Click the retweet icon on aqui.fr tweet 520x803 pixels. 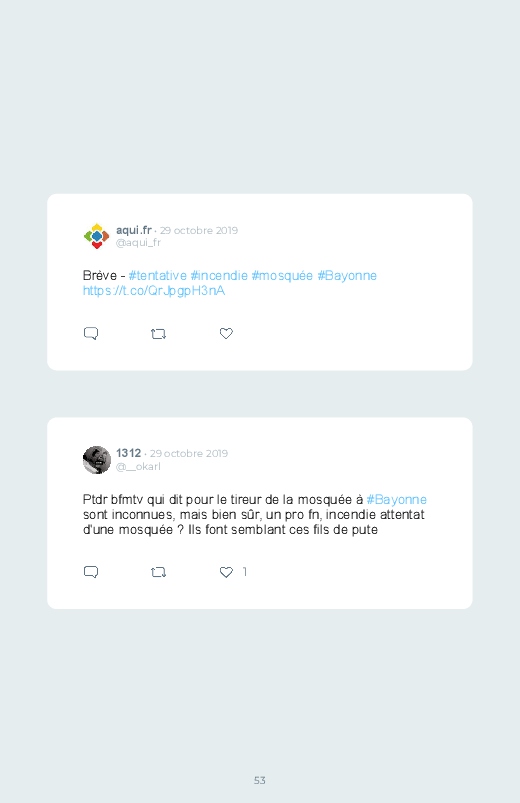pos(158,334)
